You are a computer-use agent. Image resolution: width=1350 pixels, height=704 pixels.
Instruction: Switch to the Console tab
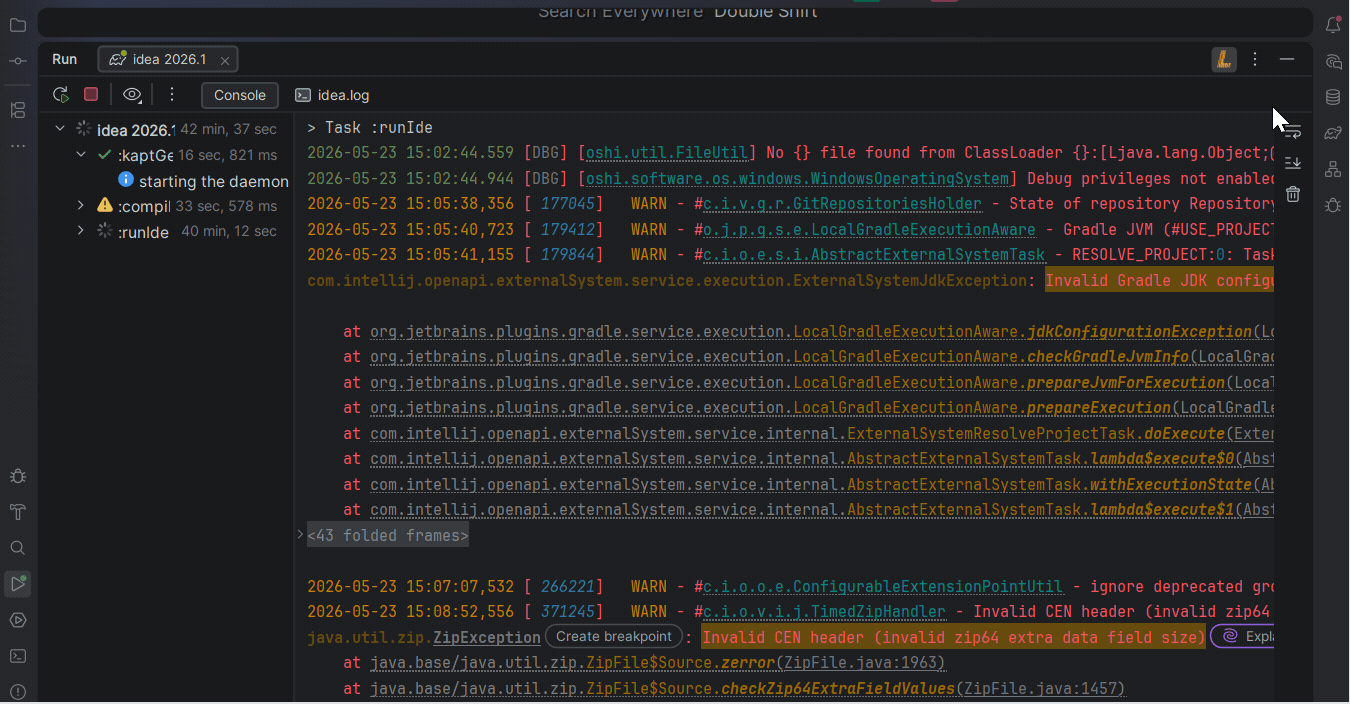click(240, 95)
